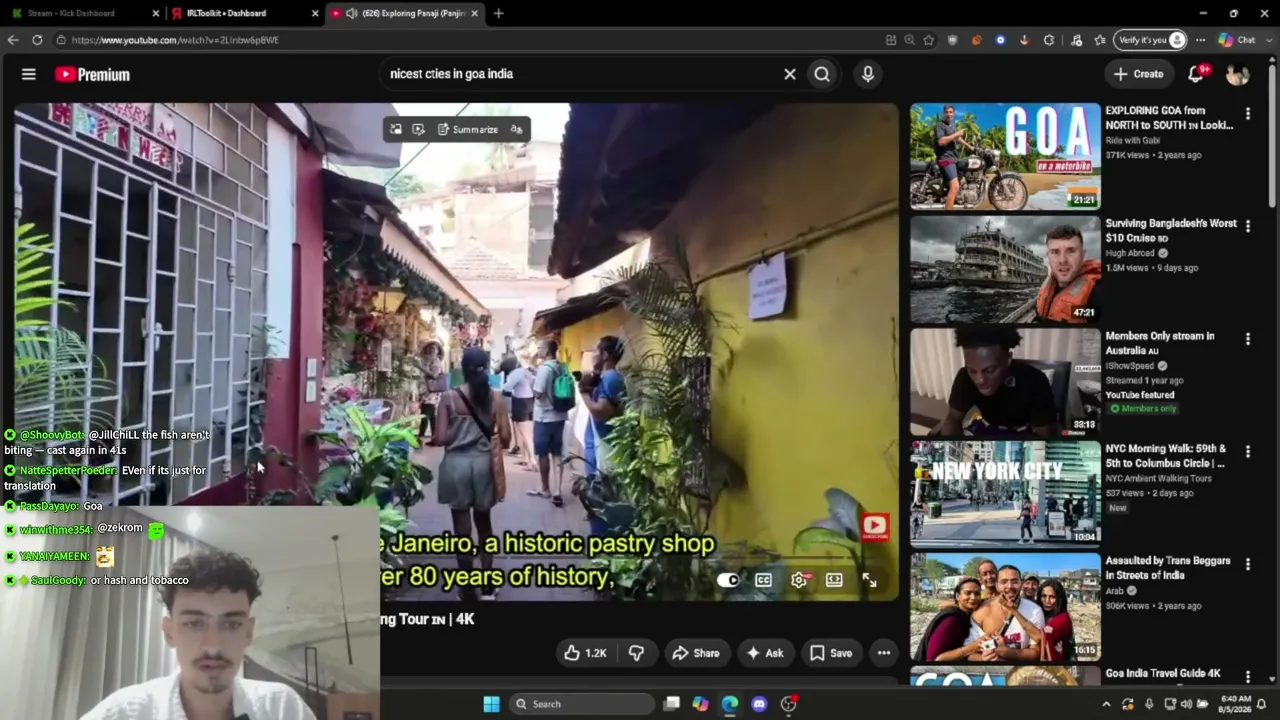
Task: Enter fullscreen on the video
Action: tap(869, 580)
